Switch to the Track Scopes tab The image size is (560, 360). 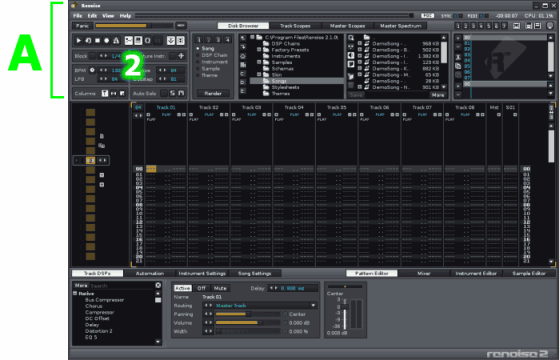coord(295,26)
